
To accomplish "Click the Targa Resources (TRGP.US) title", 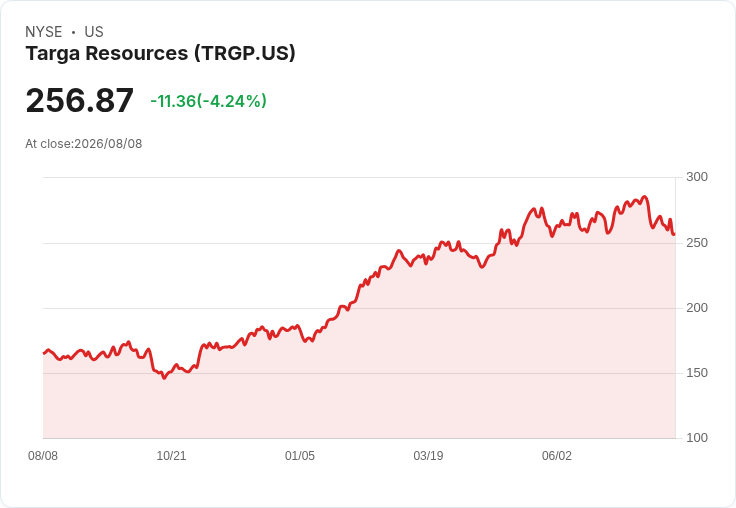I will [x=161, y=54].
